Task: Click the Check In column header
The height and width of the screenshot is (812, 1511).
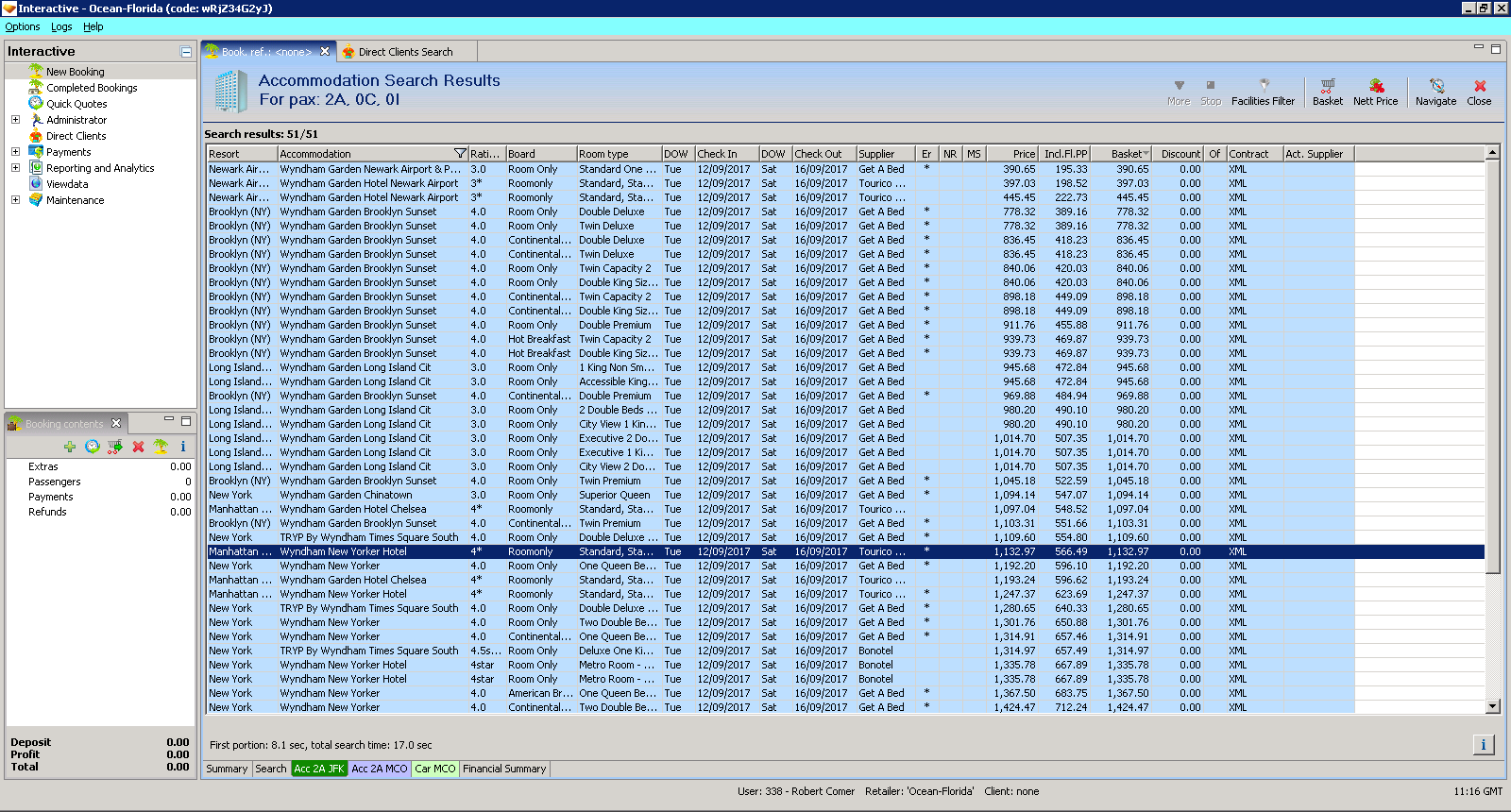Action: pyautogui.click(x=727, y=154)
